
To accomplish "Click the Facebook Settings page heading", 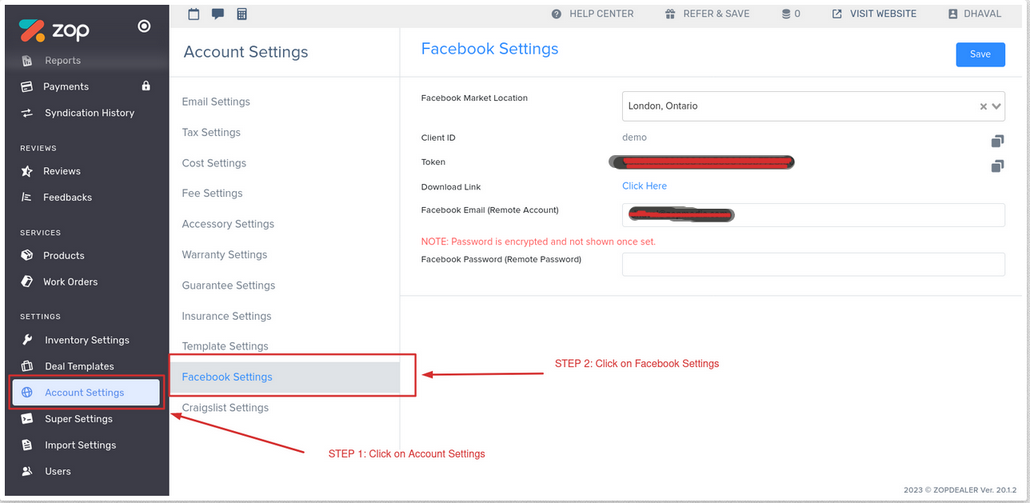I will (489, 49).
